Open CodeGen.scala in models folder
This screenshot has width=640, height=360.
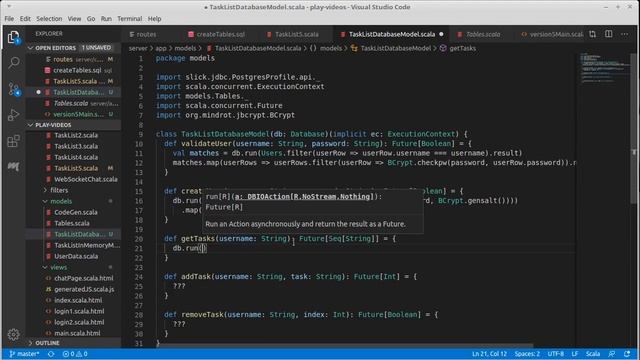76,212
